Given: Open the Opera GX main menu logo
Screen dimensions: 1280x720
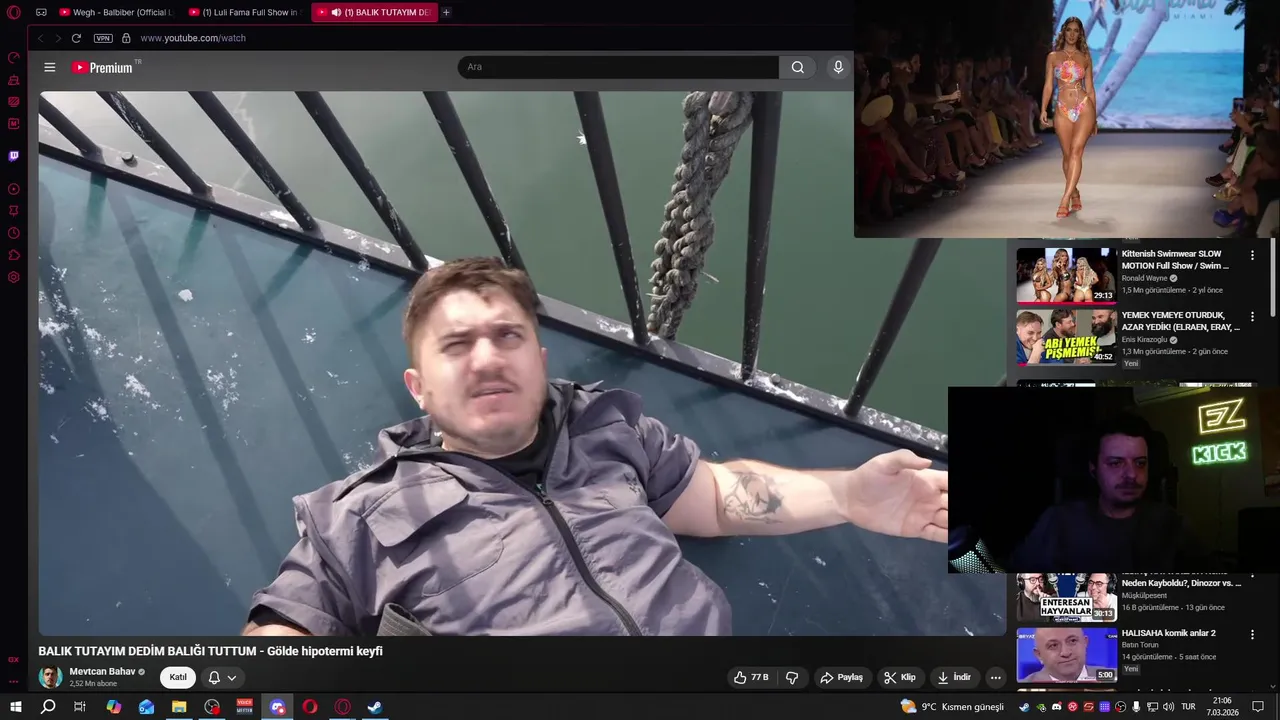Looking at the screenshot, I should pyautogui.click(x=13, y=12).
